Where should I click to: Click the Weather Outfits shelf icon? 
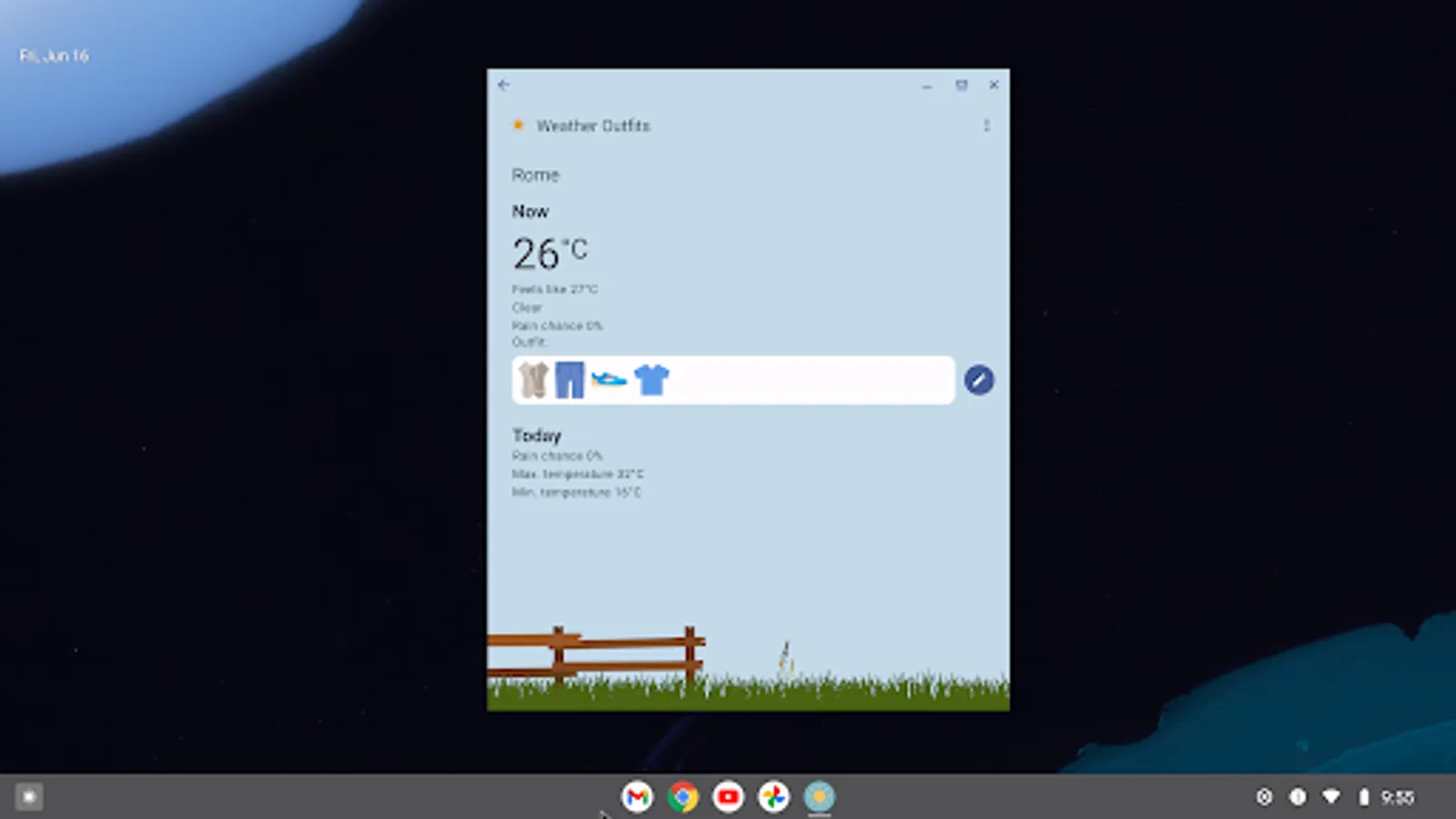[x=819, y=797]
